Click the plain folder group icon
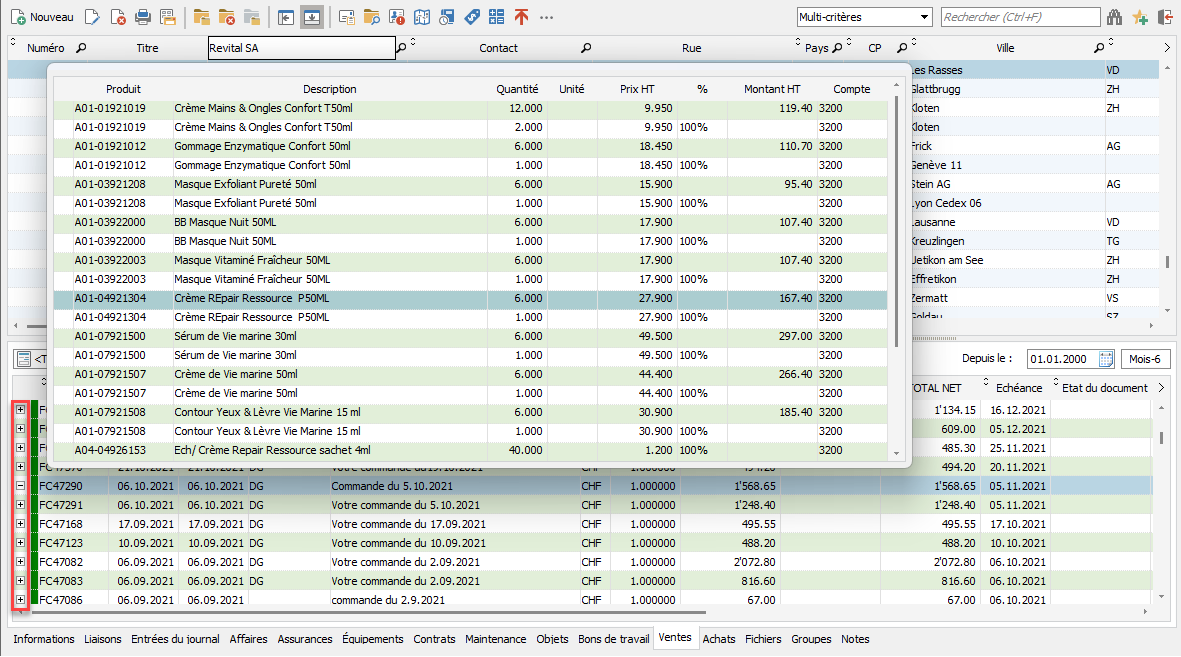 tap(201, 17)
